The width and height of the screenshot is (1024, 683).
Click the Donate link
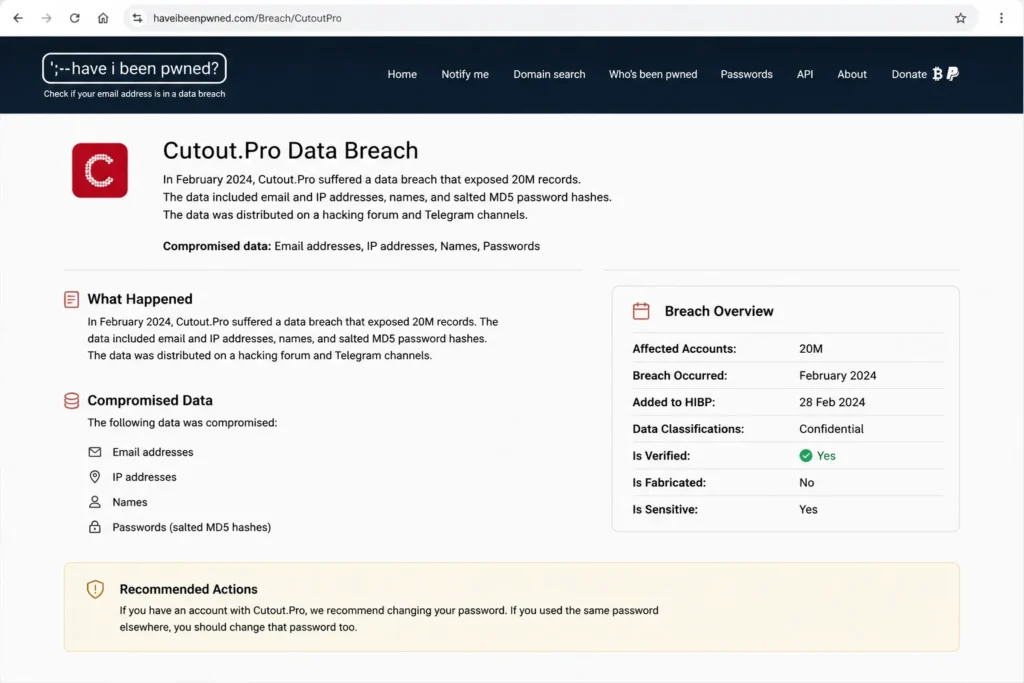[x=909, y=74]
